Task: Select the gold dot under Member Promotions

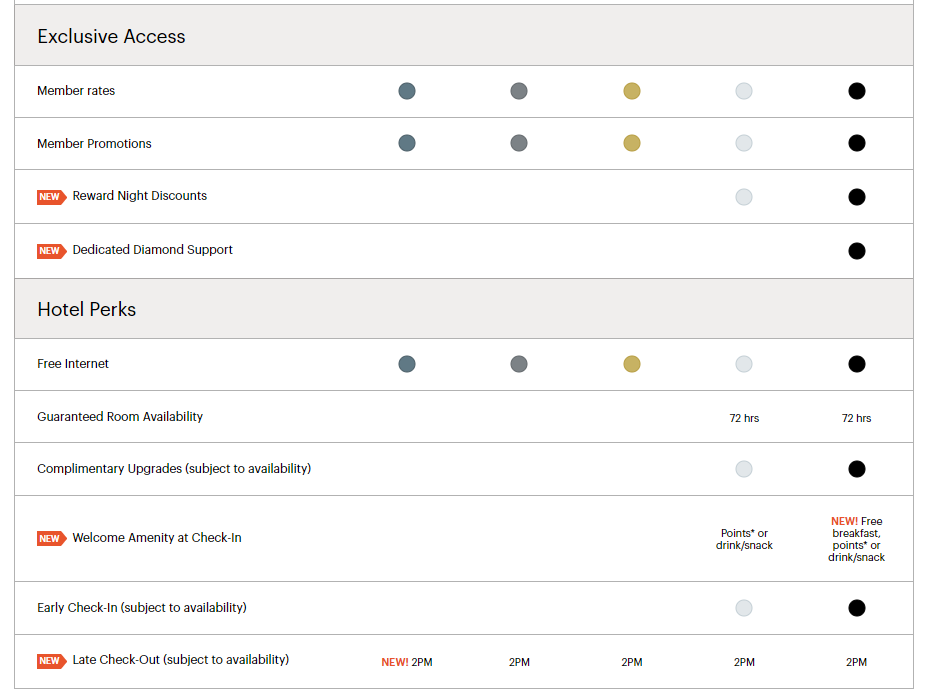Action: [x=632, y=143]
